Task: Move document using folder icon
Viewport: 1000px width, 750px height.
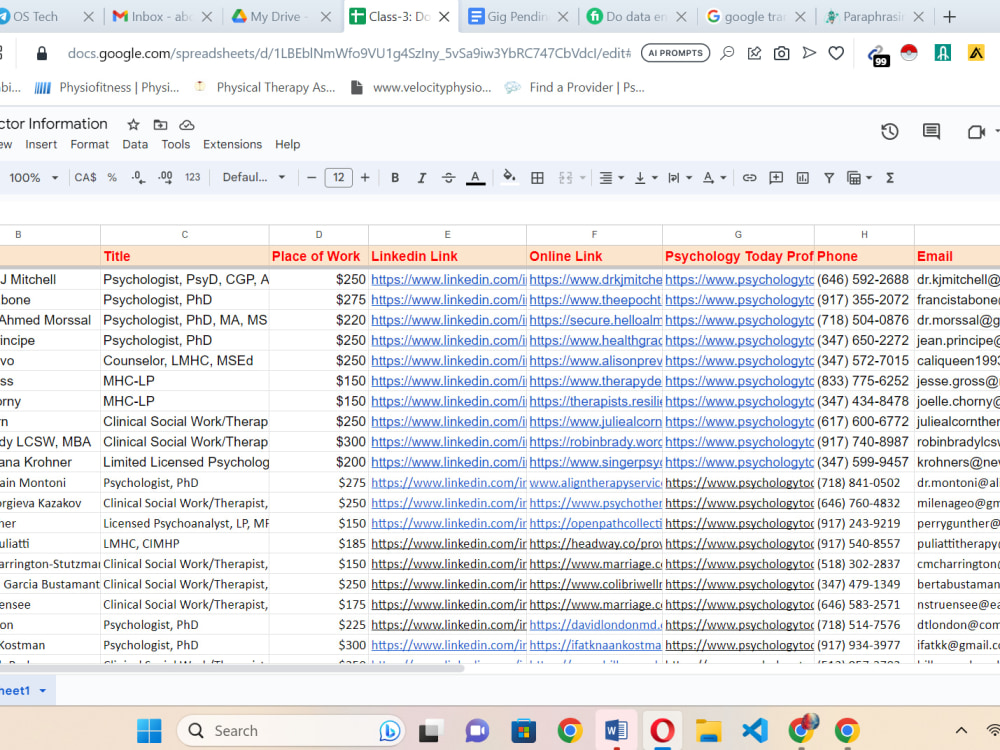Action: pyautogui.click(x=160, y=125)
